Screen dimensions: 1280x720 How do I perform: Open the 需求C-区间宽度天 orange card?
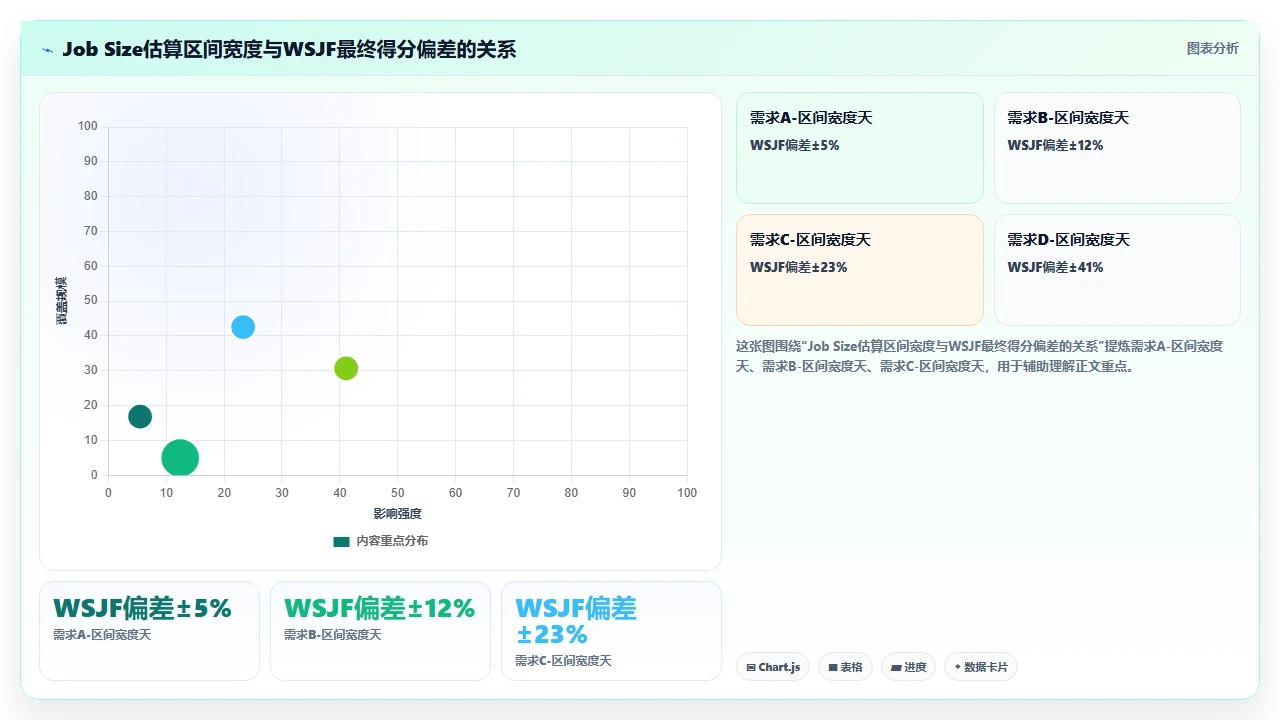pos(860,270)
